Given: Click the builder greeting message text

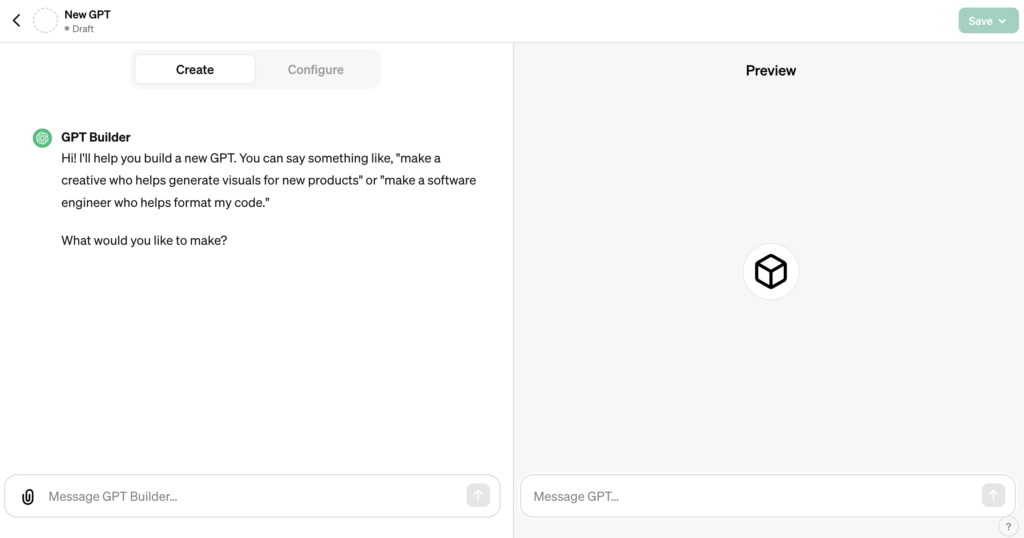Looking at the screenshot, I should (268, 180).
